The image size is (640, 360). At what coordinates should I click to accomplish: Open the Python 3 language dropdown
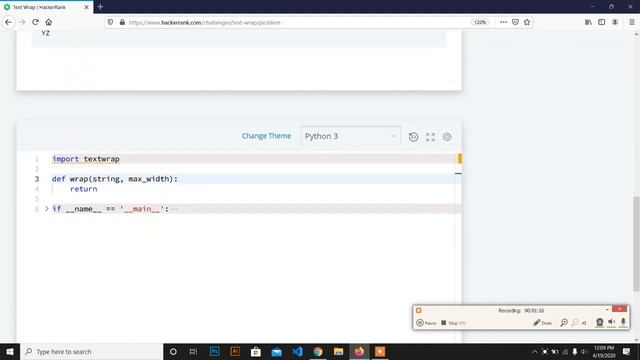pos(351,136)
